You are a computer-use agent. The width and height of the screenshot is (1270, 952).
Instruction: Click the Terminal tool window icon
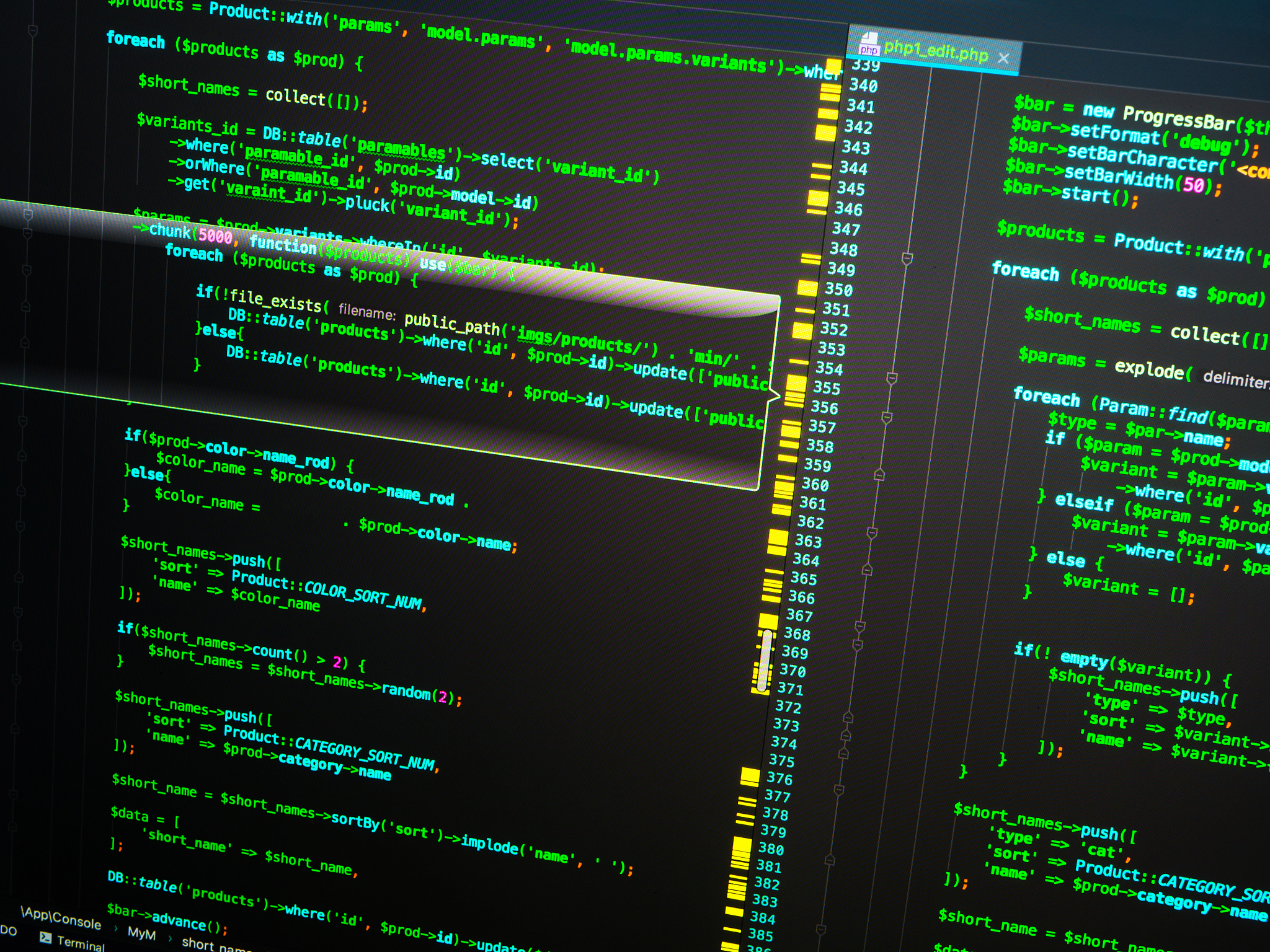tap(45, 937)
